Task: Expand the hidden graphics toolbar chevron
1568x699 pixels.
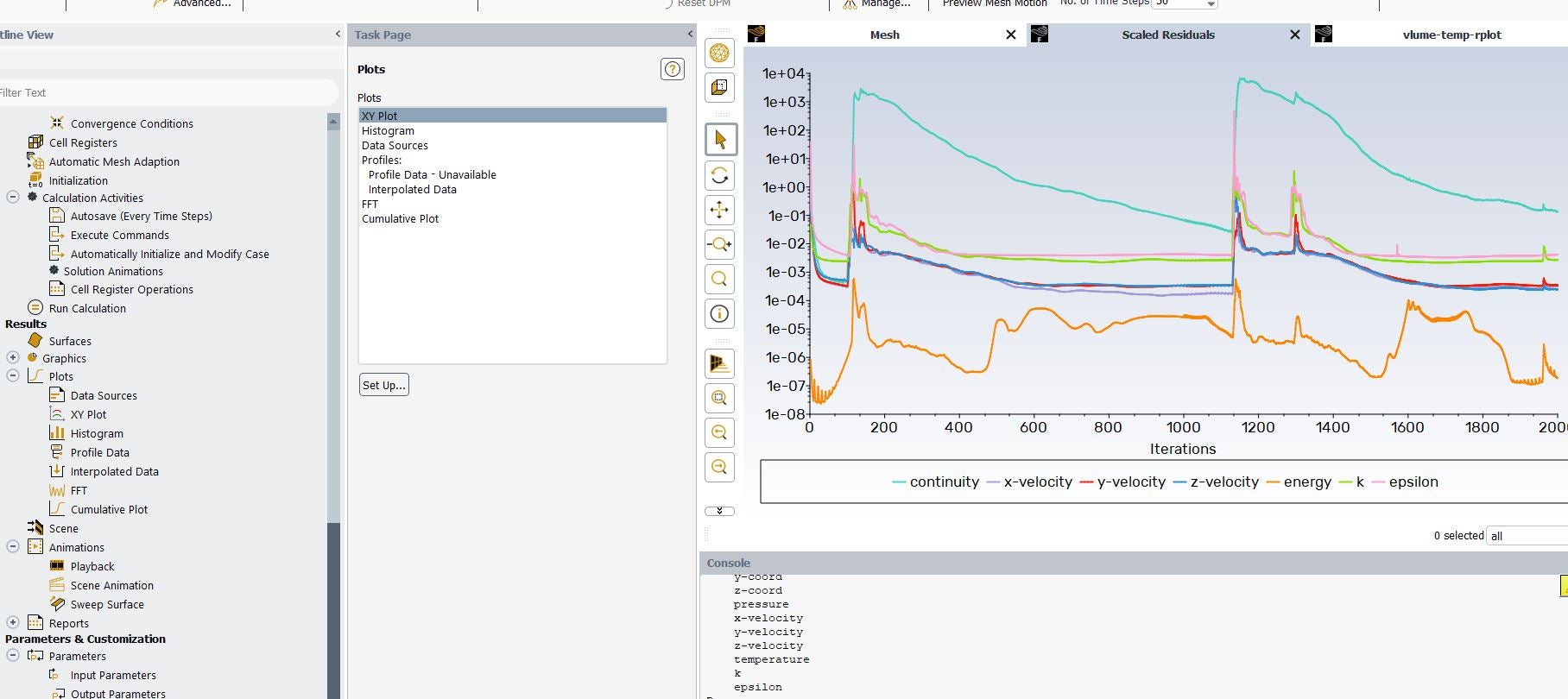Action: [x=720, y=511]
